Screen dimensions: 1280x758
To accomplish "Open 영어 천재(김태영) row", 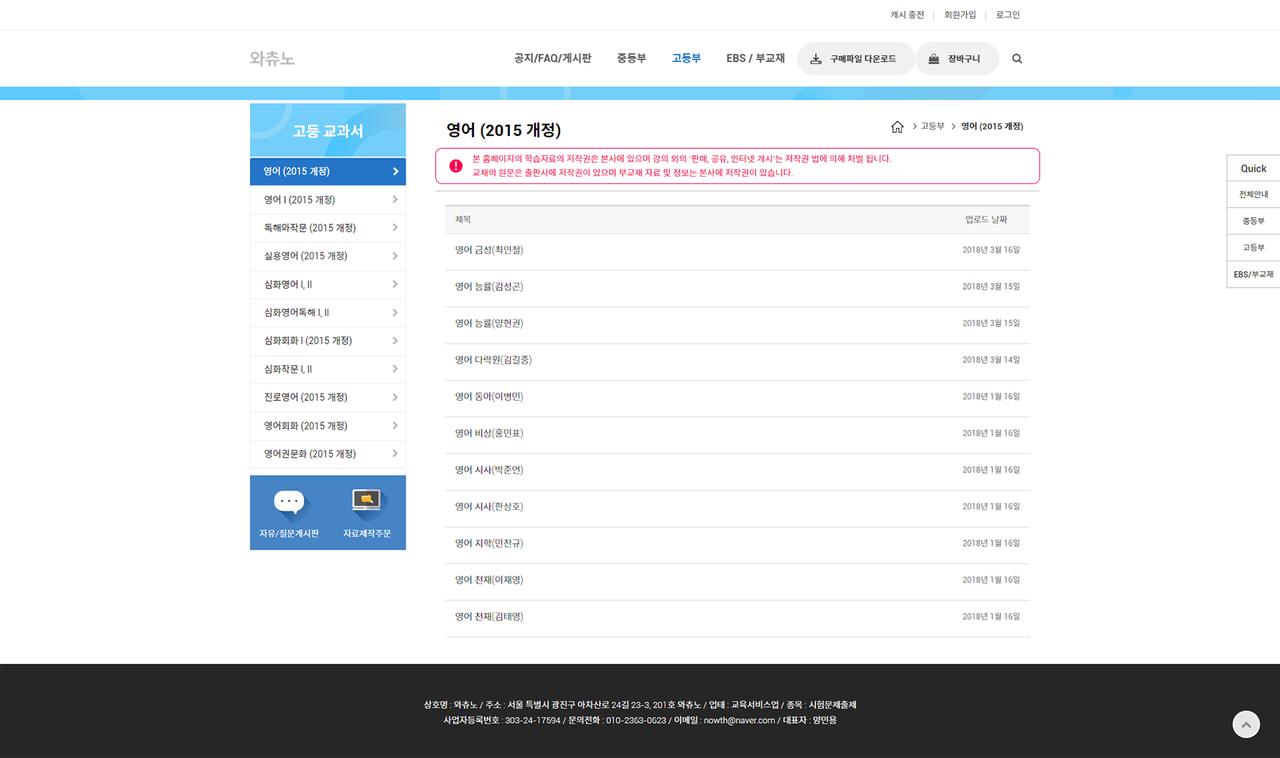I will coord(737,617).
